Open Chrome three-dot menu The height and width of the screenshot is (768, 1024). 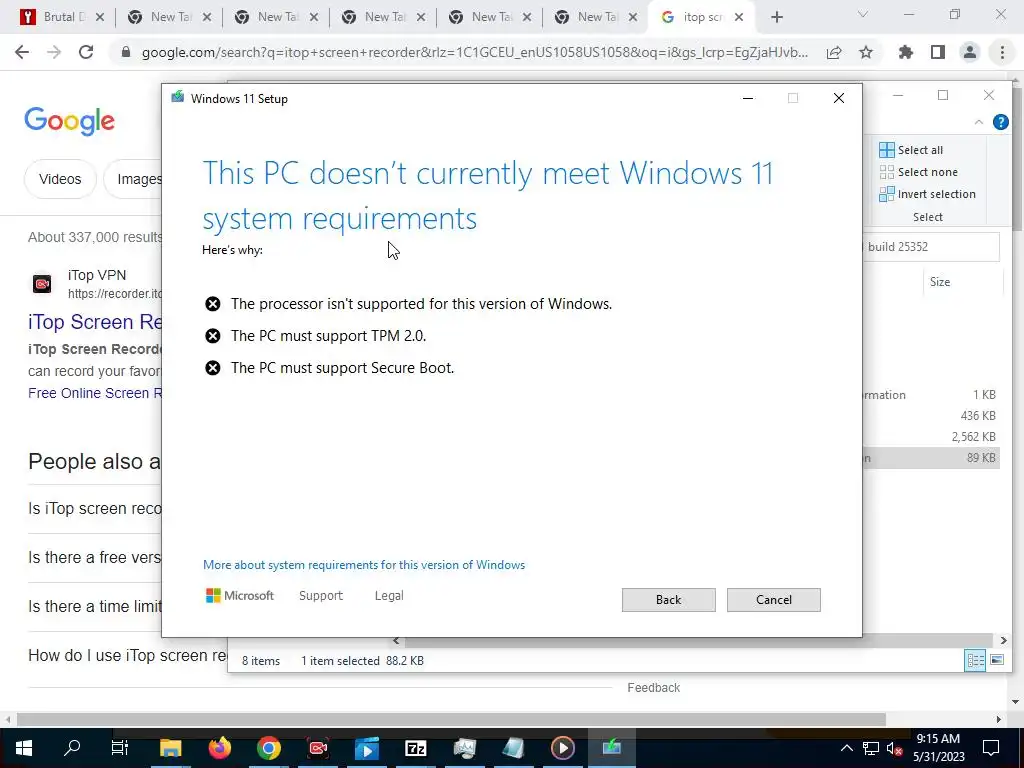1002,52
